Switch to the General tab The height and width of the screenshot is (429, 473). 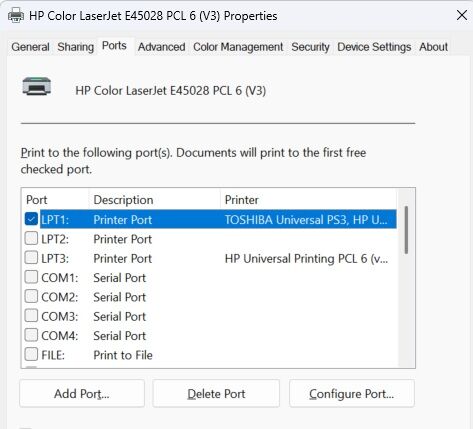click(x=30, y=47)
